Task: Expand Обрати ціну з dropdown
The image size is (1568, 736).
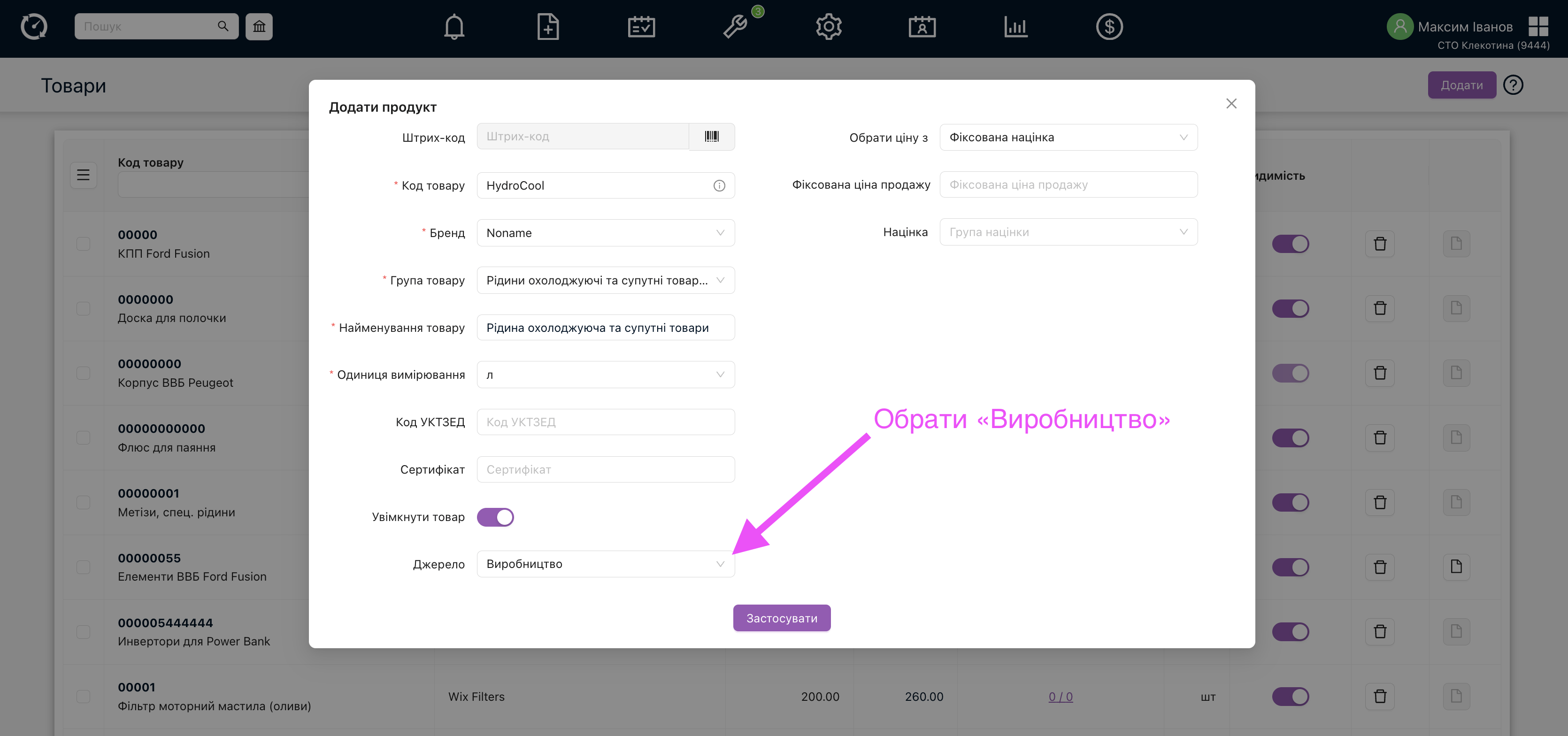Action: pyautogui.click(x=1068, y=138)
